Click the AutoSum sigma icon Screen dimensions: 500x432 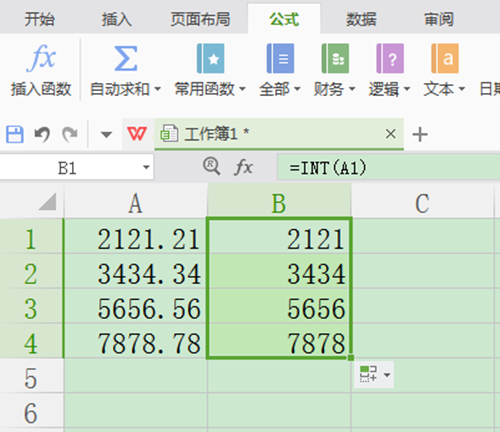click(x=125, y=58)
